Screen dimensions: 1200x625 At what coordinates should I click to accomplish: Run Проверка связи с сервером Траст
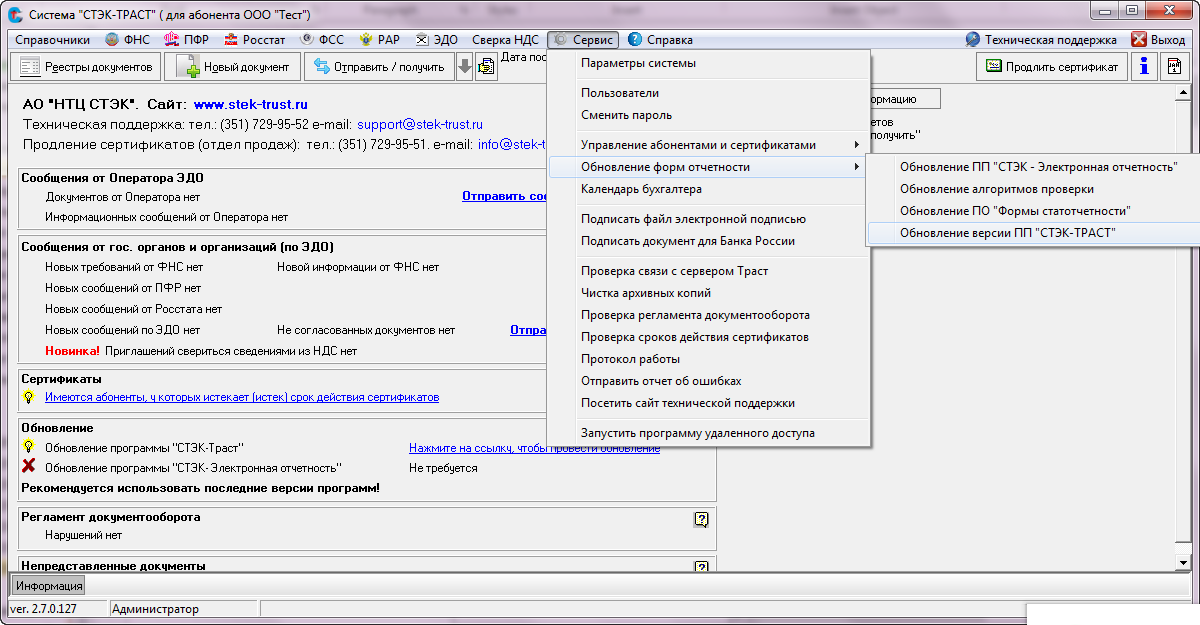point(710,271)
